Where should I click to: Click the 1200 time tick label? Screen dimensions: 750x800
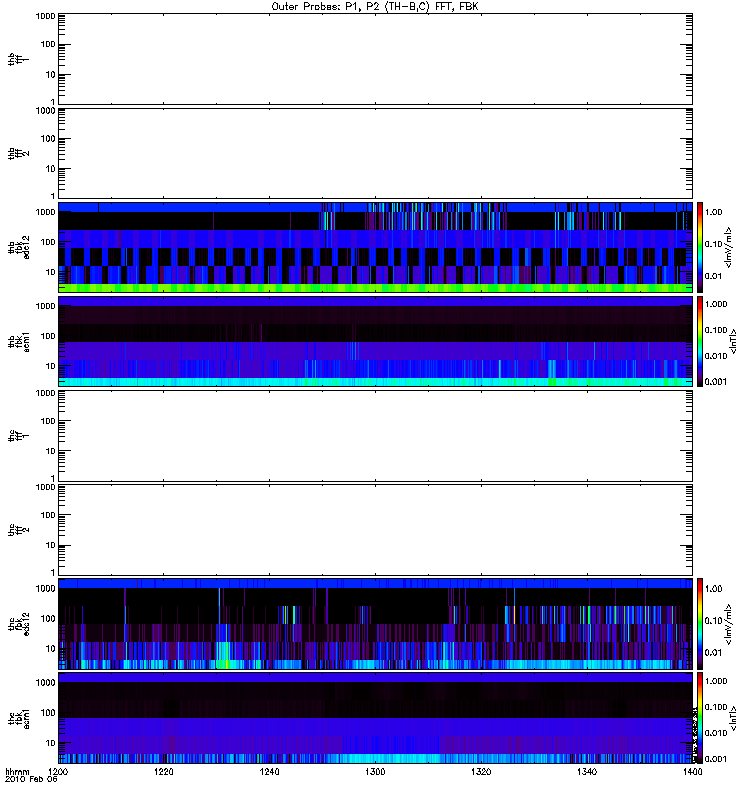click(58, 771)
